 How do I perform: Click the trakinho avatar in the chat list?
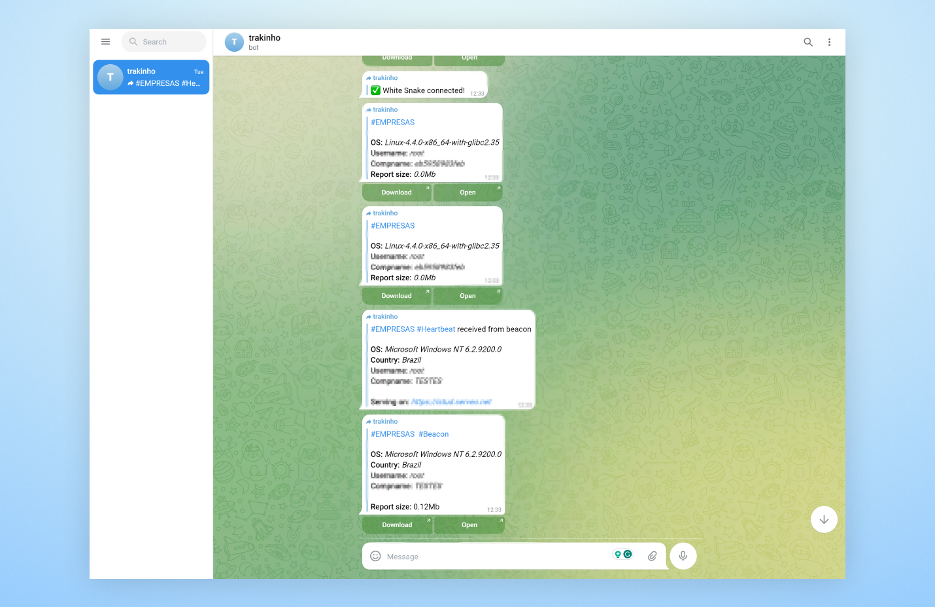110,77
